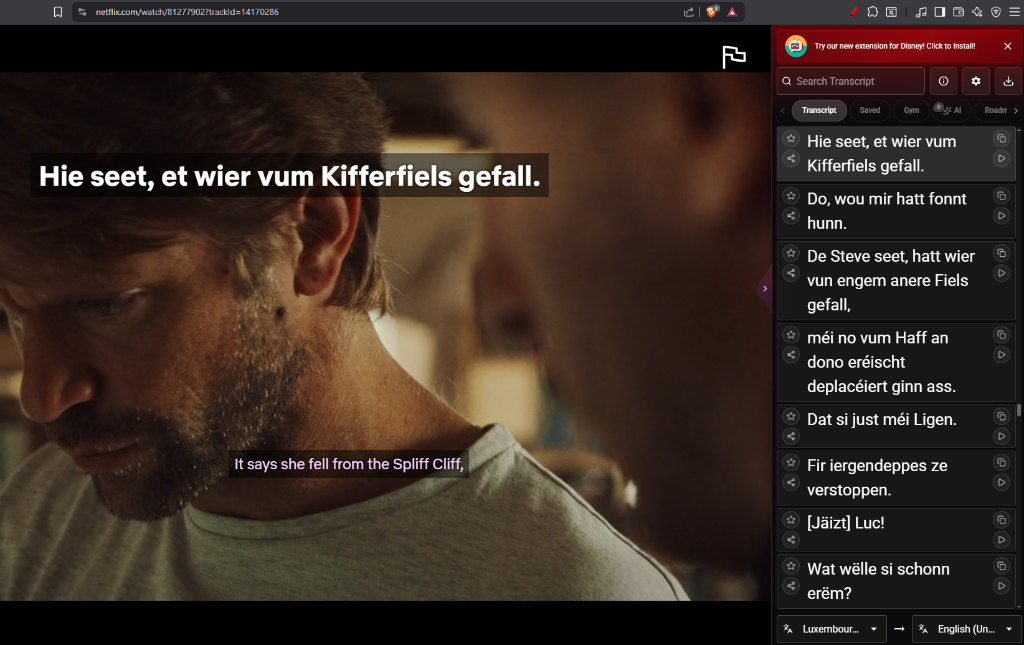Download the transcript with the download icon
Image resolution: width=1024 pixels, height=645 pixels.
coord(1008,81)
